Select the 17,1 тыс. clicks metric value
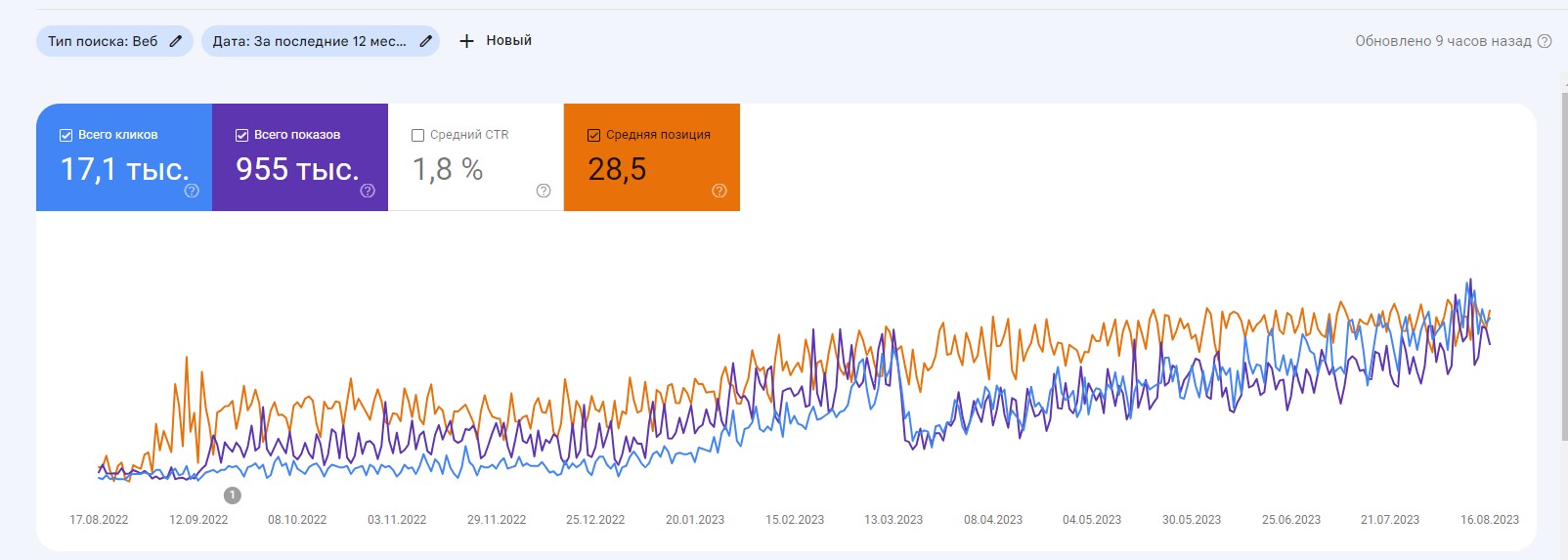 click(124, 169)
